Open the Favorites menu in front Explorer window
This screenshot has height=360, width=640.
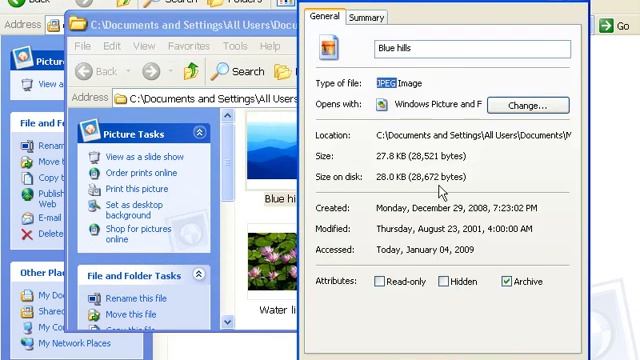point(189,46)
